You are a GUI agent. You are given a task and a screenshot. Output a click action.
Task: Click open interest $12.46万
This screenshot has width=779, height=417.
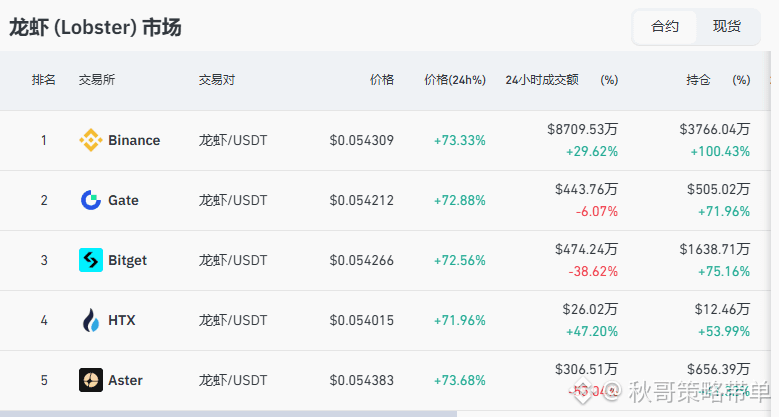coord(722,309)
